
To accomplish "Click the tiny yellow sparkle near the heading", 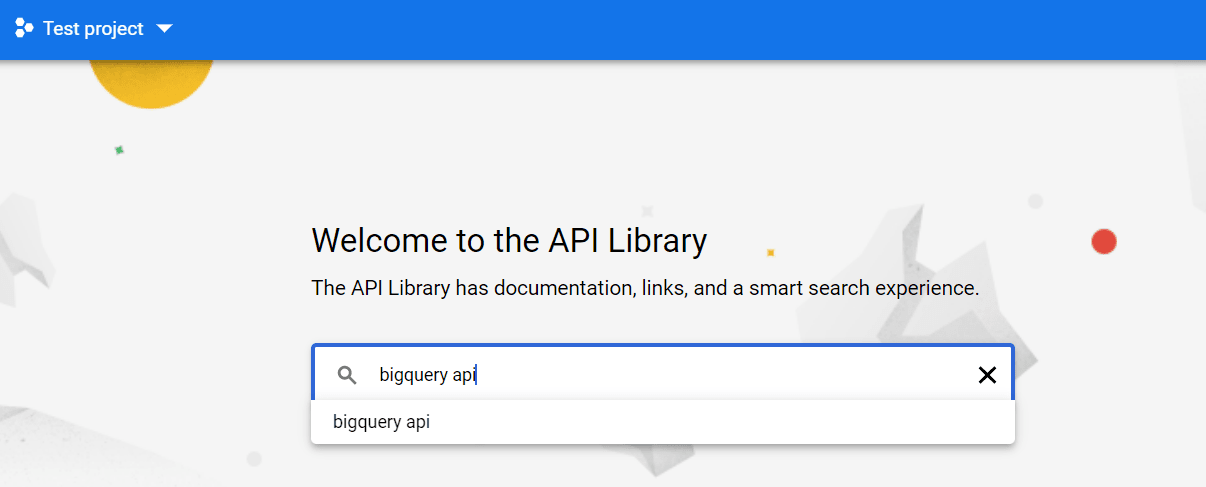I will click(770, 252).
